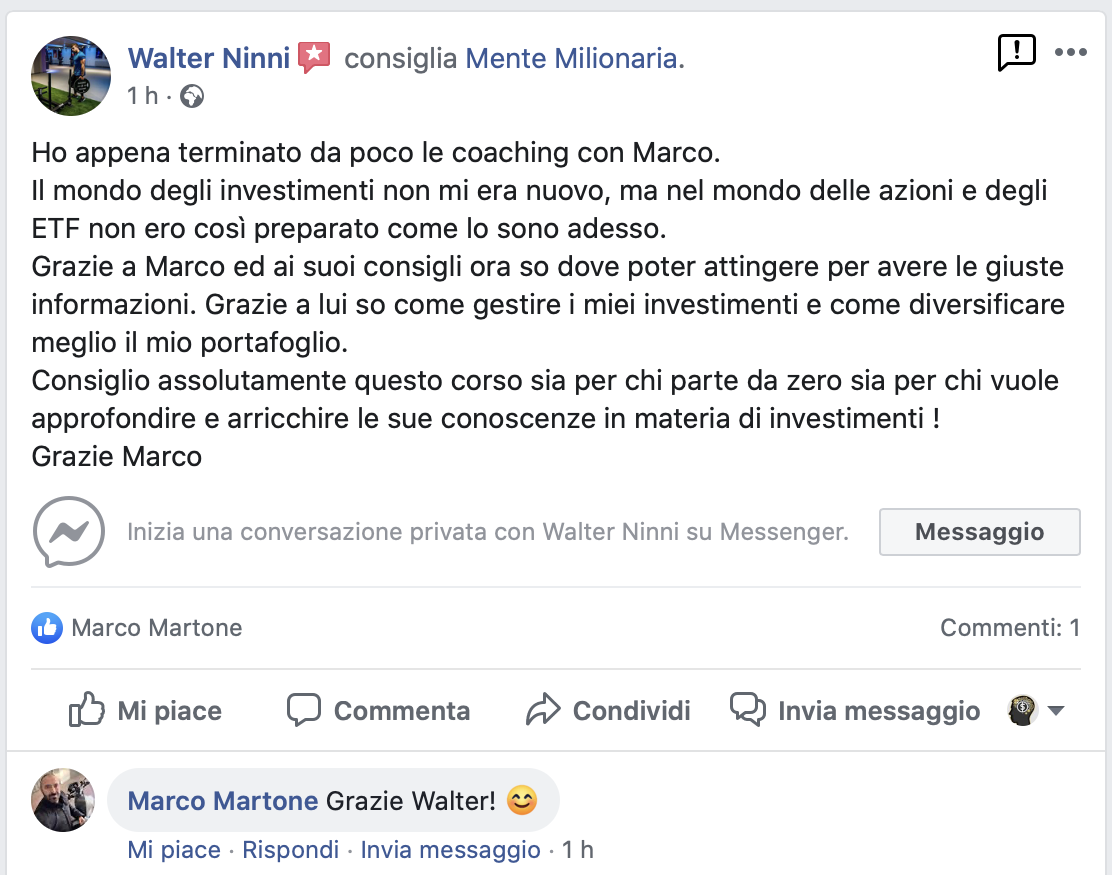Open Walter Ninni's profile name link
Viewport: 1112px width, 875px height.
point(209,59)
